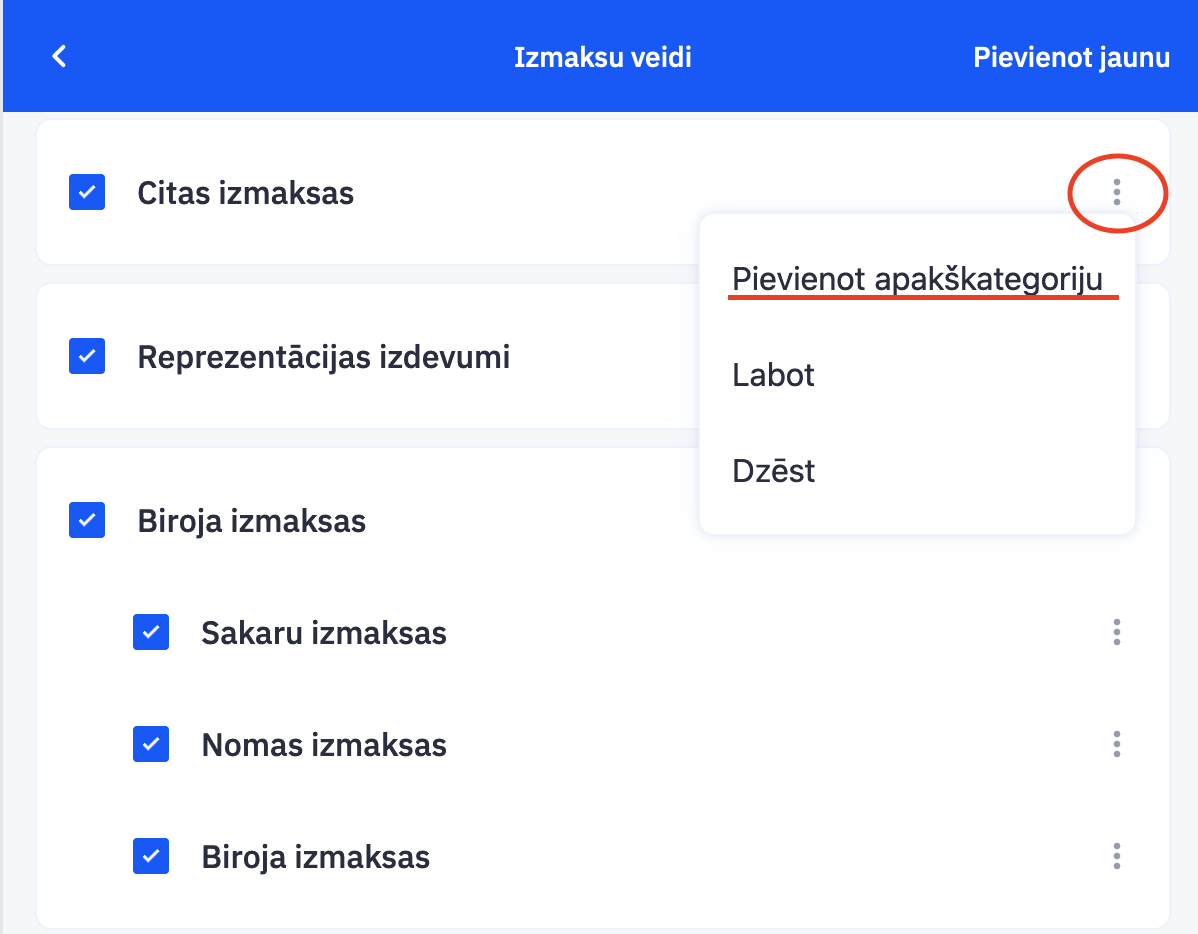The height and width of the screenshot is (934, 1198).
Task: Disable the Nomas izmaksas checkbox
Action: click(x=151, y=744)
